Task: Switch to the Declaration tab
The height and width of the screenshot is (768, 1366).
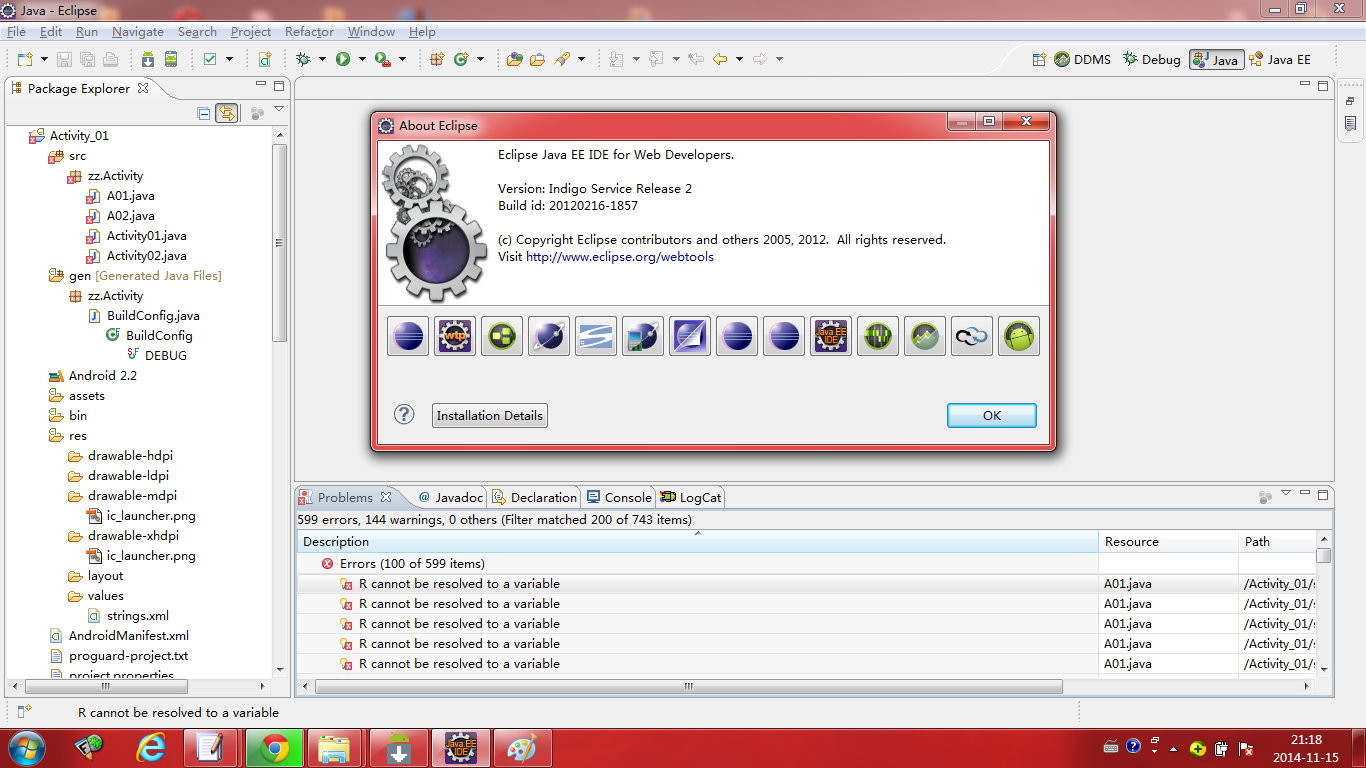Action: (535, 497)
